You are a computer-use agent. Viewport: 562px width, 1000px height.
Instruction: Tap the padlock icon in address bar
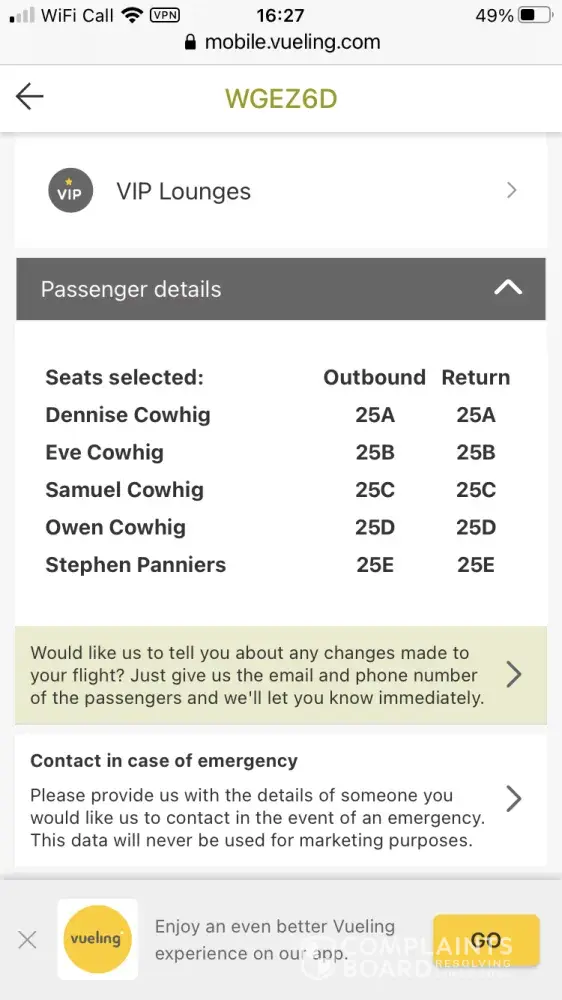click(189, 42)
